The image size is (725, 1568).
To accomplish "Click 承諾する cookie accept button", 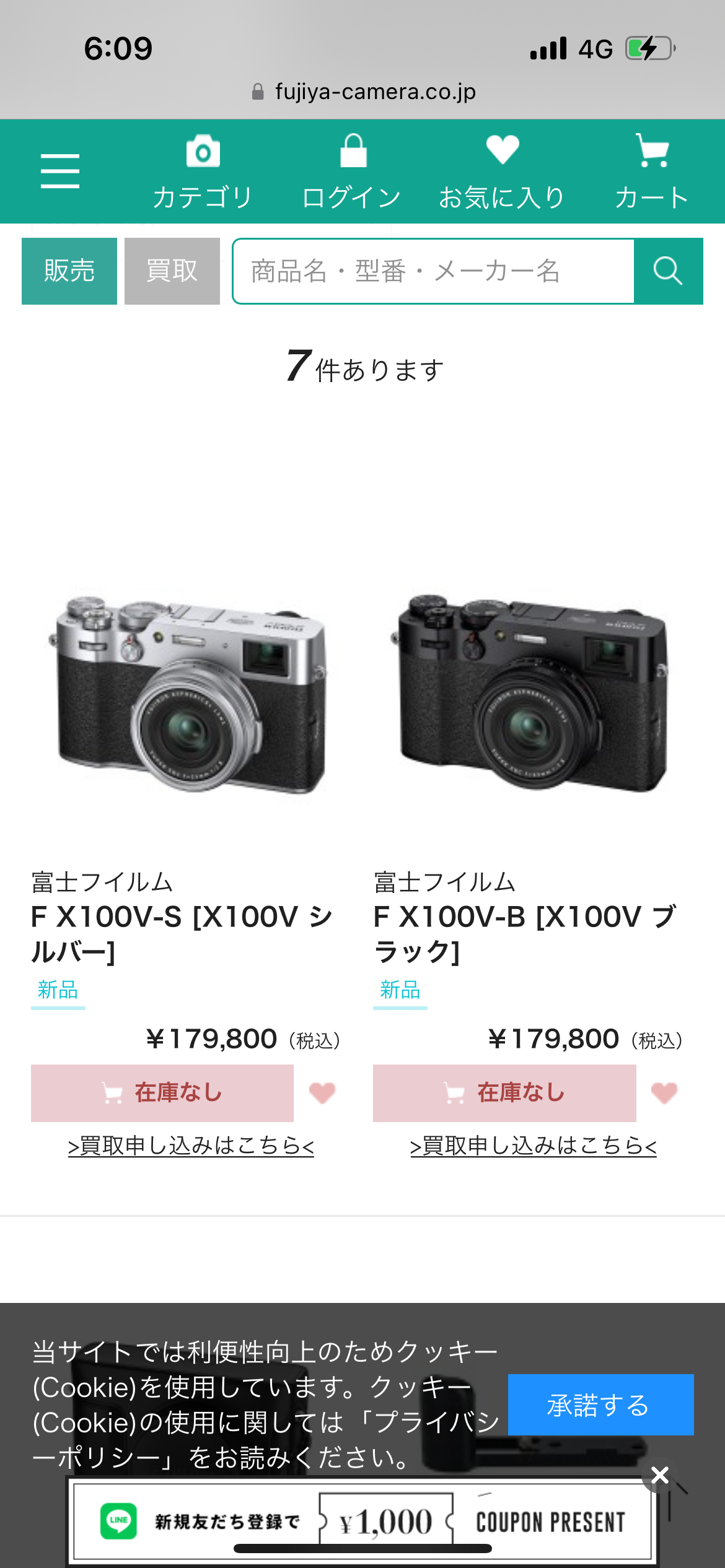I will coord(600,1405).
